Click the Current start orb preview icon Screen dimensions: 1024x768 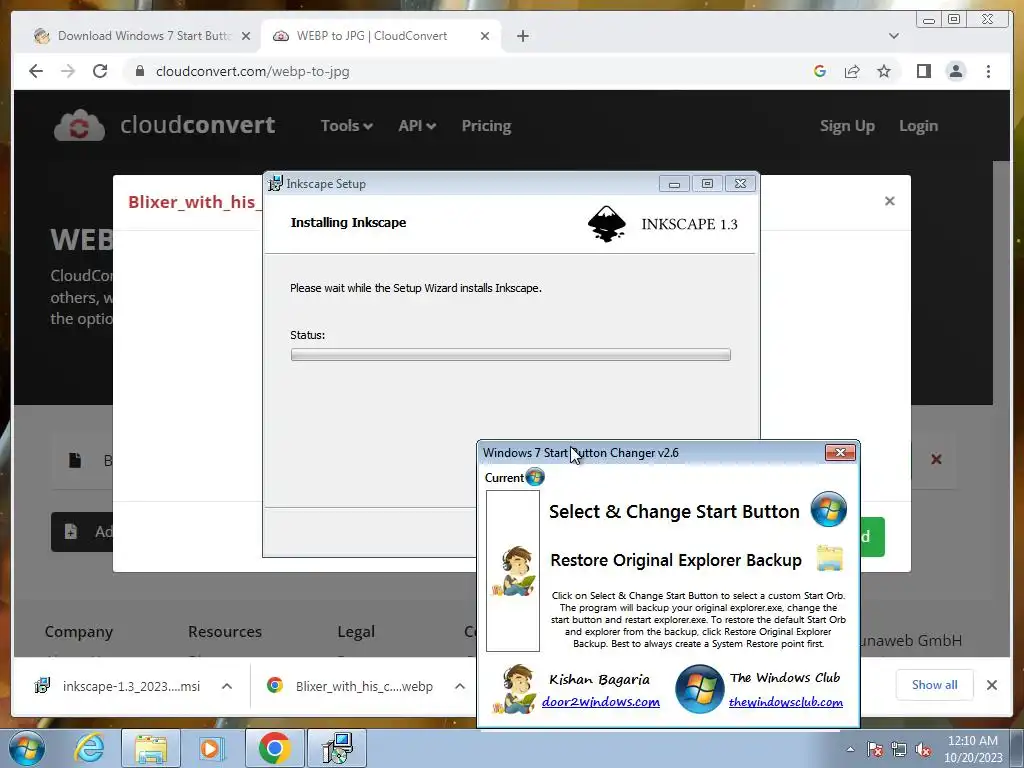(x=535, y=477)
